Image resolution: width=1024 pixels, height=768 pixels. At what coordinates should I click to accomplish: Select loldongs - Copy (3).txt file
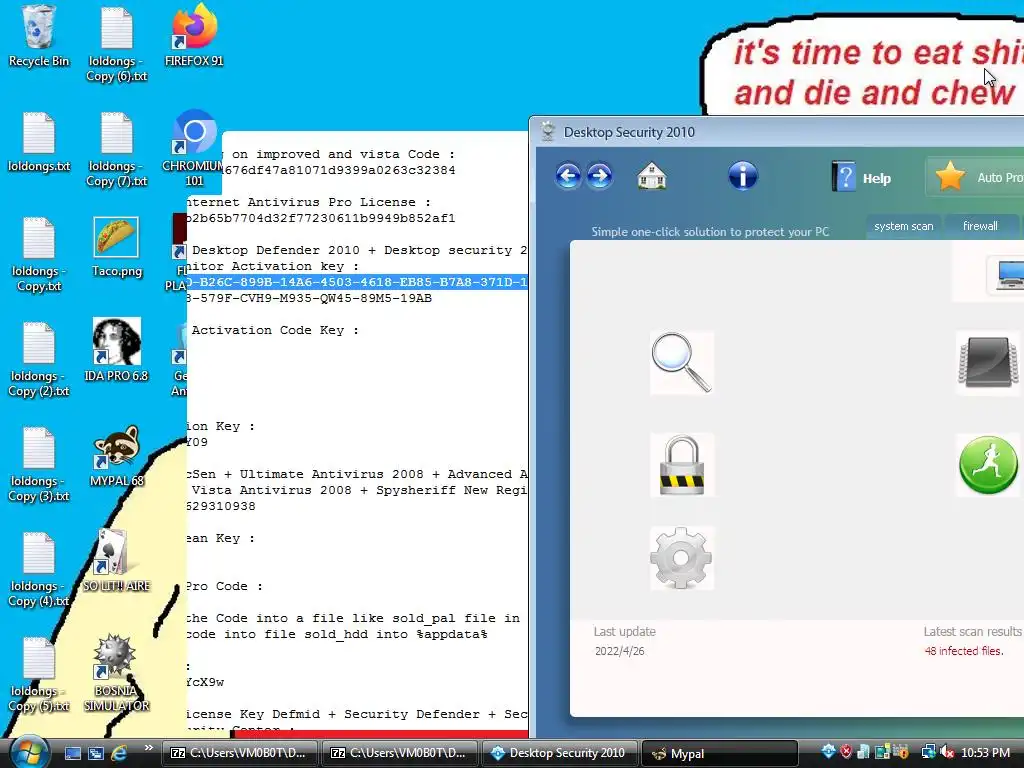(x=39, y=464)
